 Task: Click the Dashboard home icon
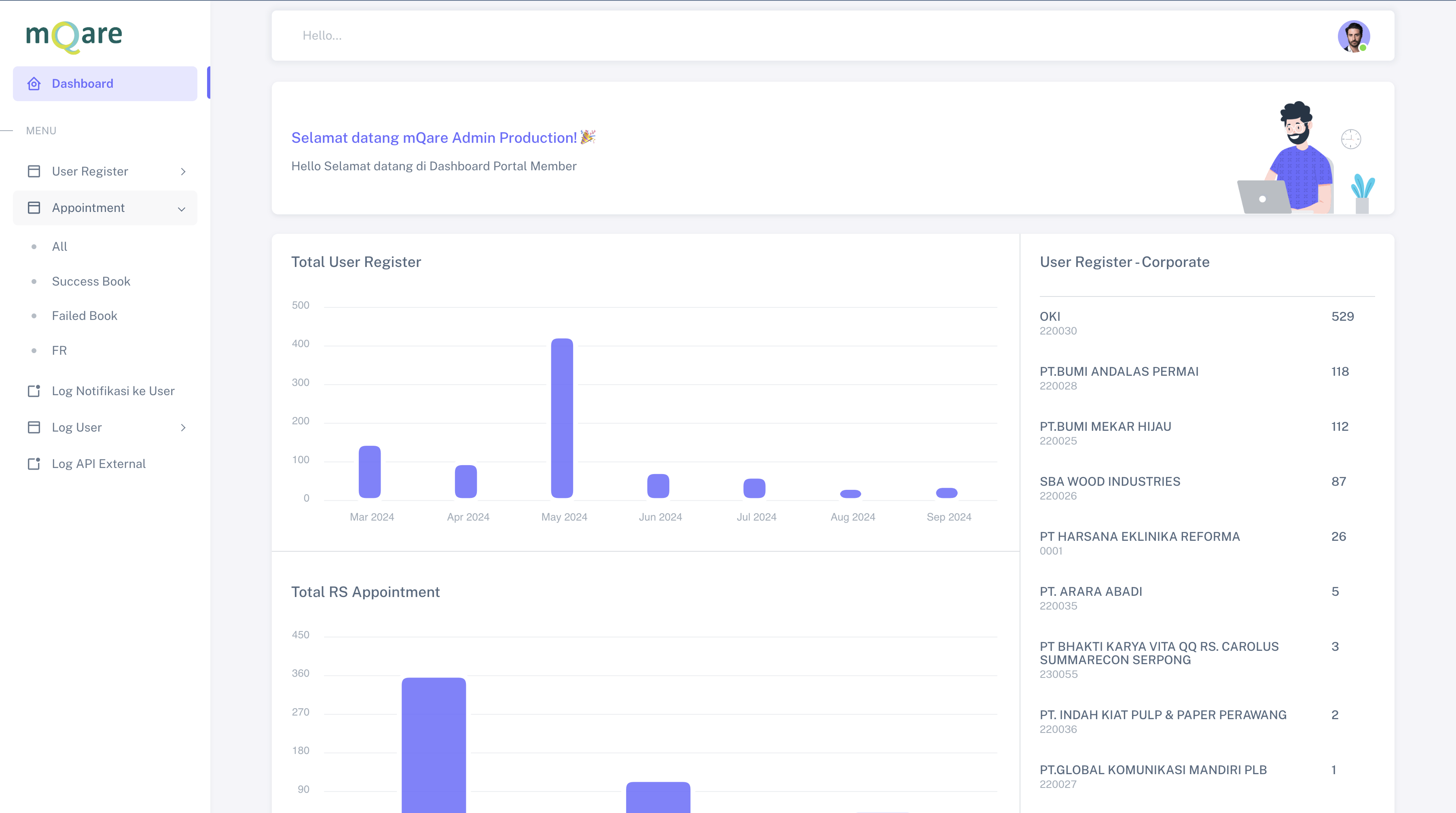coord(34,84)
